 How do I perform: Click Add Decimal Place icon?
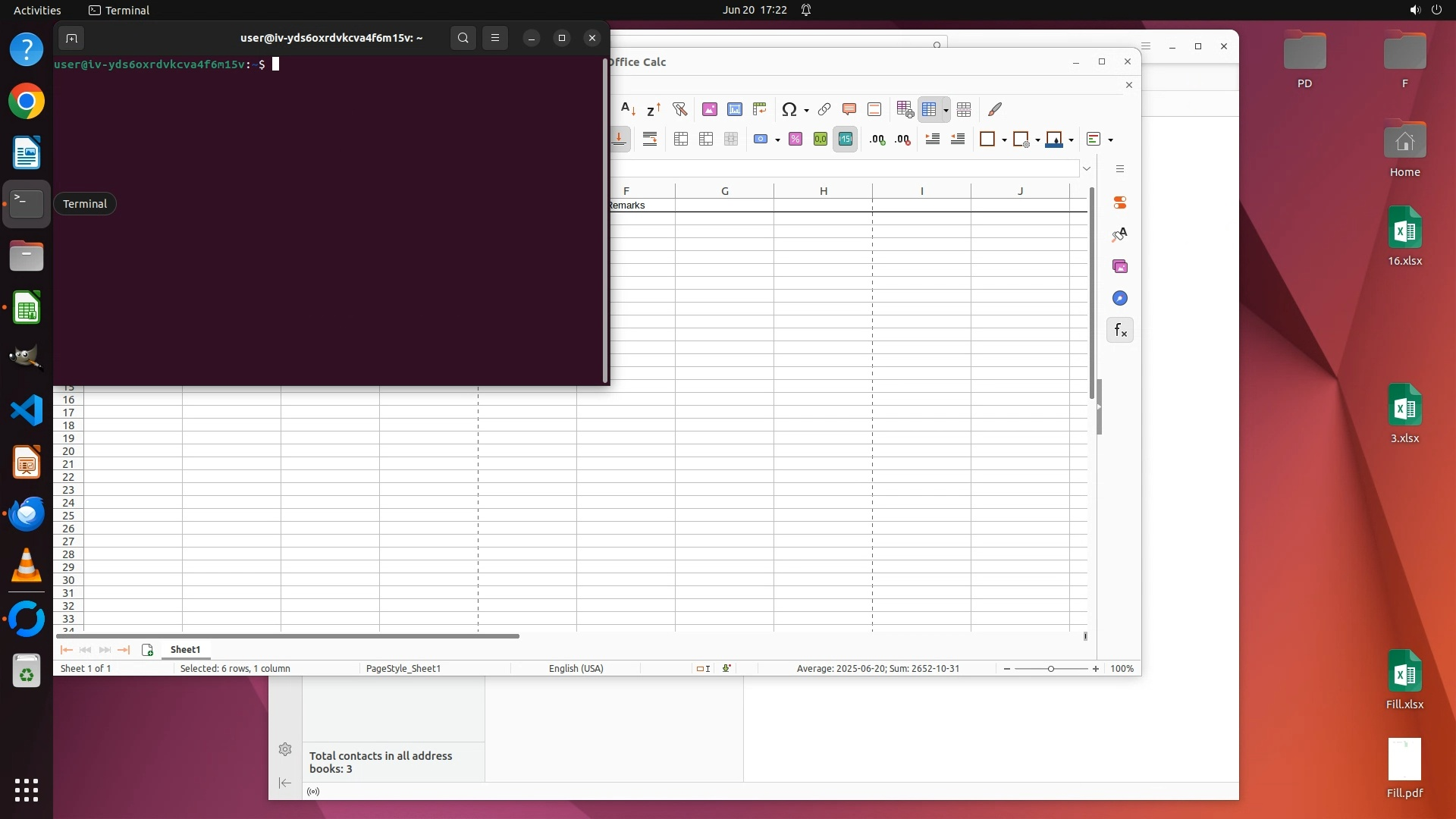(877, 139)
